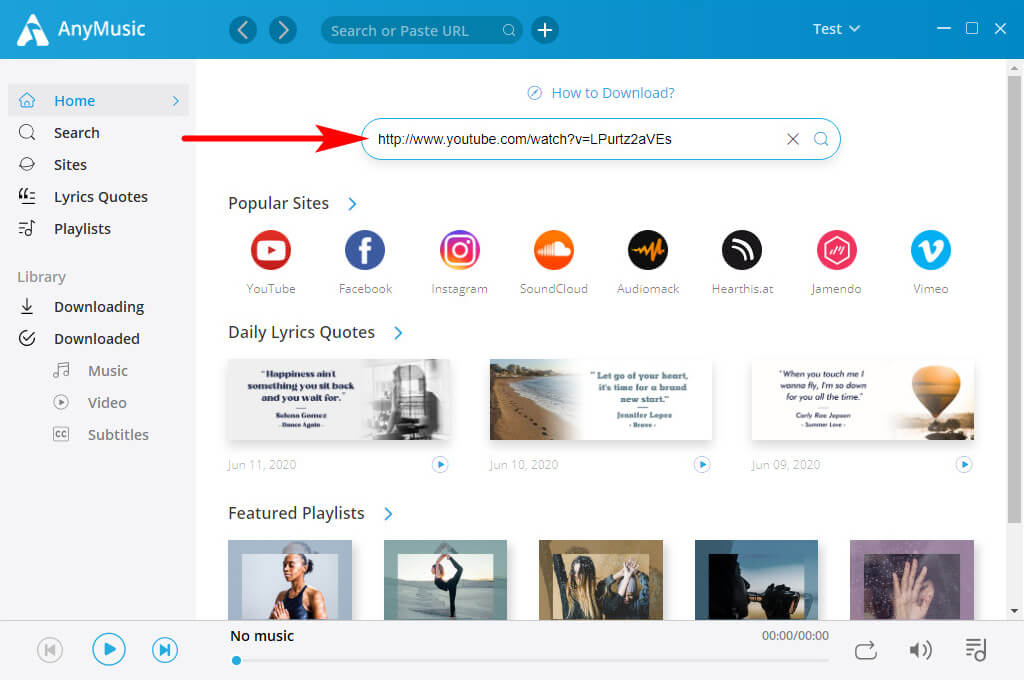Expand Featured Playlists section

[x=388, y=513]
